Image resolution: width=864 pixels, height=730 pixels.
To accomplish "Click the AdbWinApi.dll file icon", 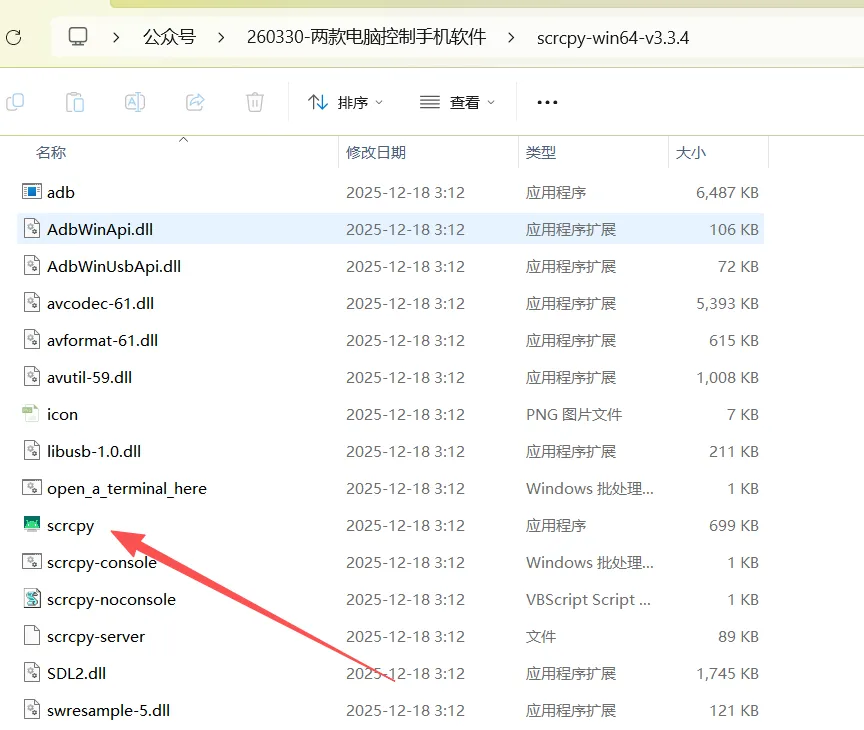I will [32, 229].
